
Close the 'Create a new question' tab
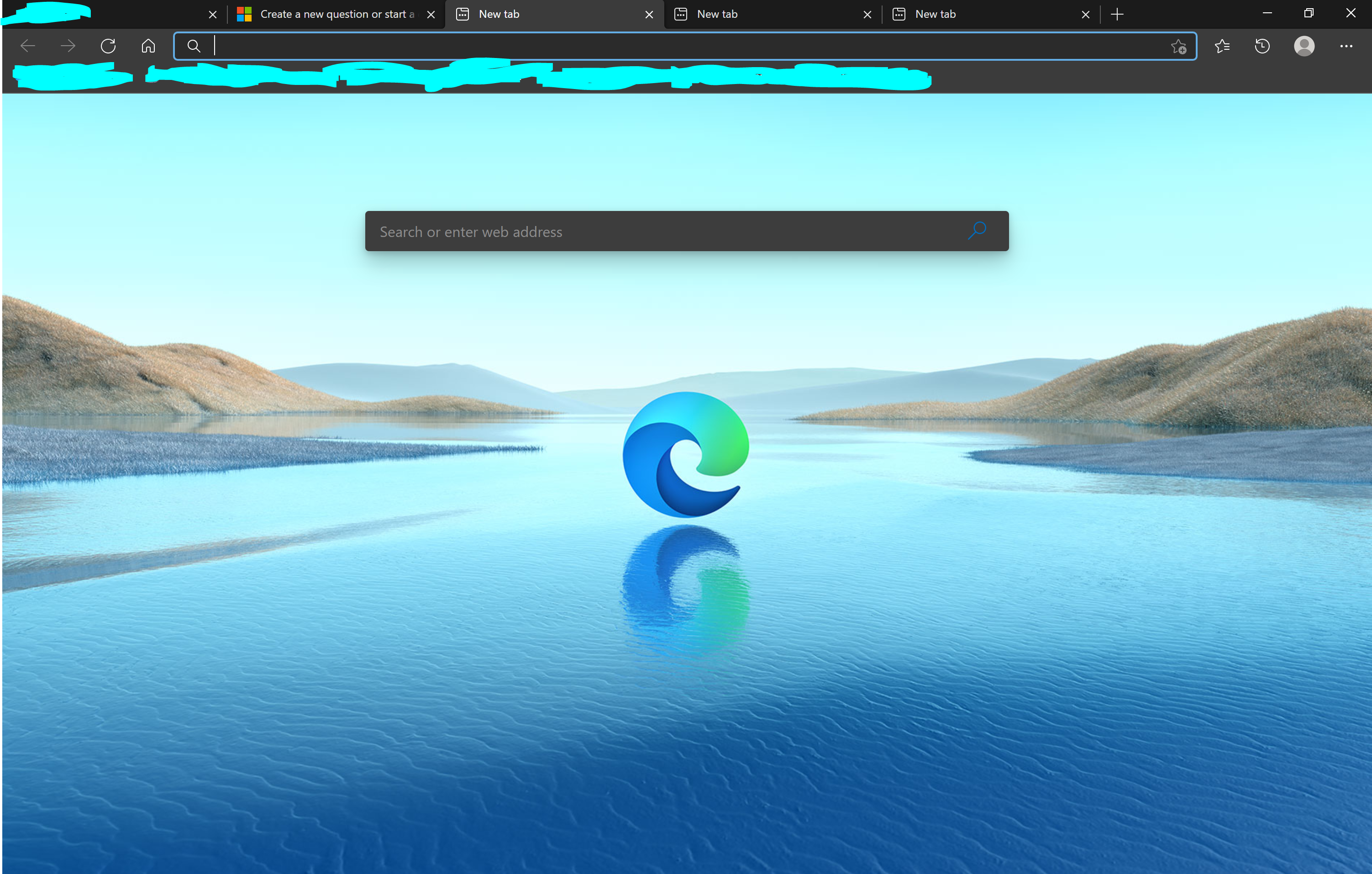431,15
